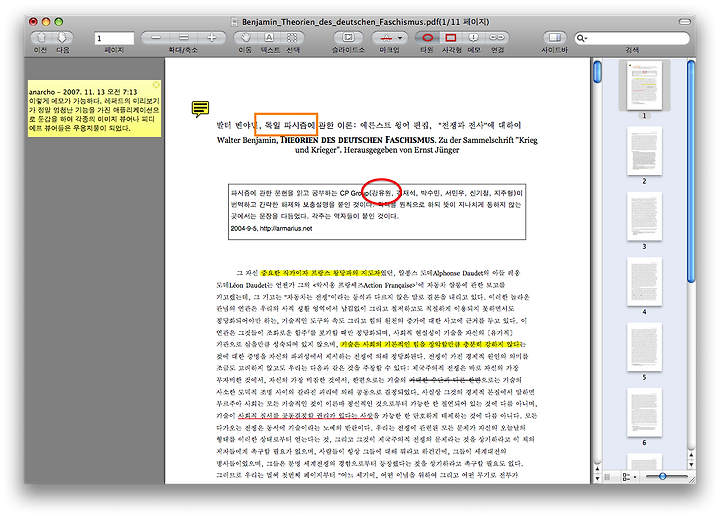Screen dimensions: 720x517
Task: Select the hand move tool (이동)
Action: (246, 37)
